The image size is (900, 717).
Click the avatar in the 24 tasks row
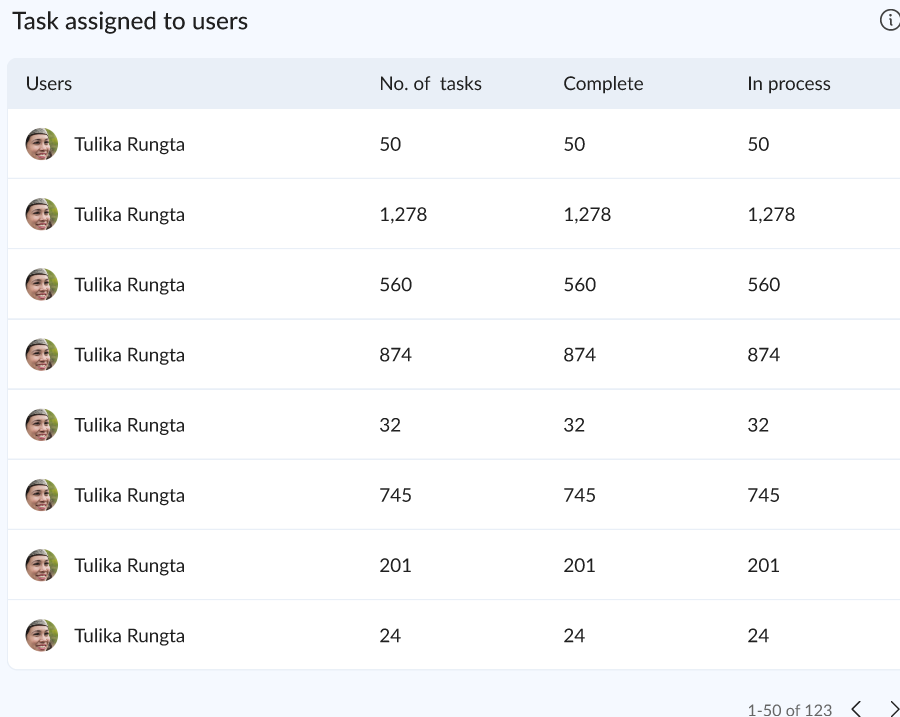coord(41,635)
